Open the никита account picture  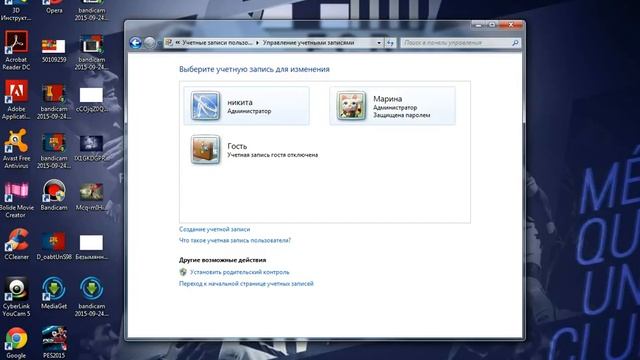click(205, 106)
